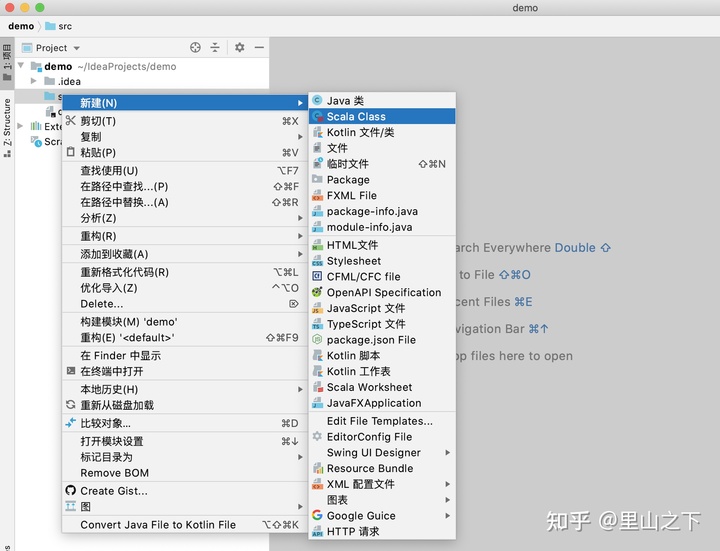Expand the .idea folder
Image resolution: width=720 pixels, height=551 pixels.
[33, 81]
